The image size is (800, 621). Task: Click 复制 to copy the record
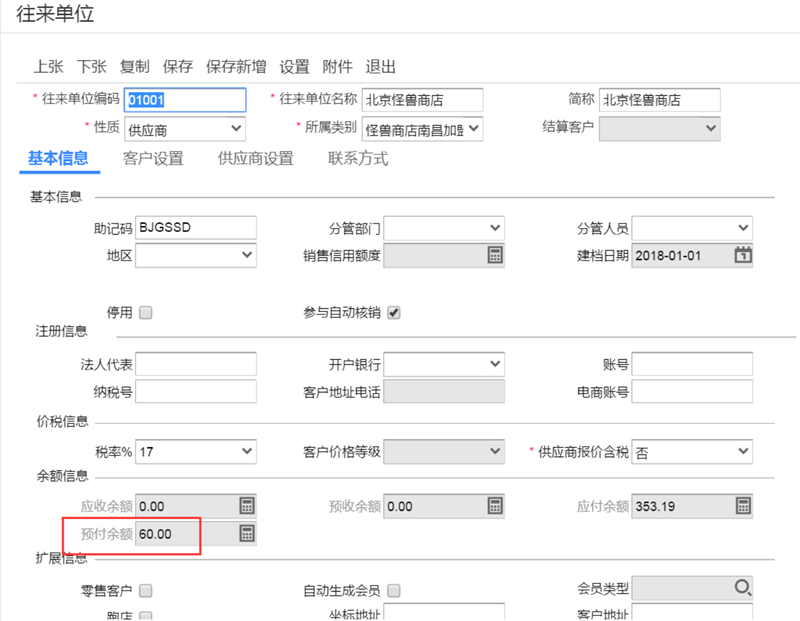click(x=135, y=66)
